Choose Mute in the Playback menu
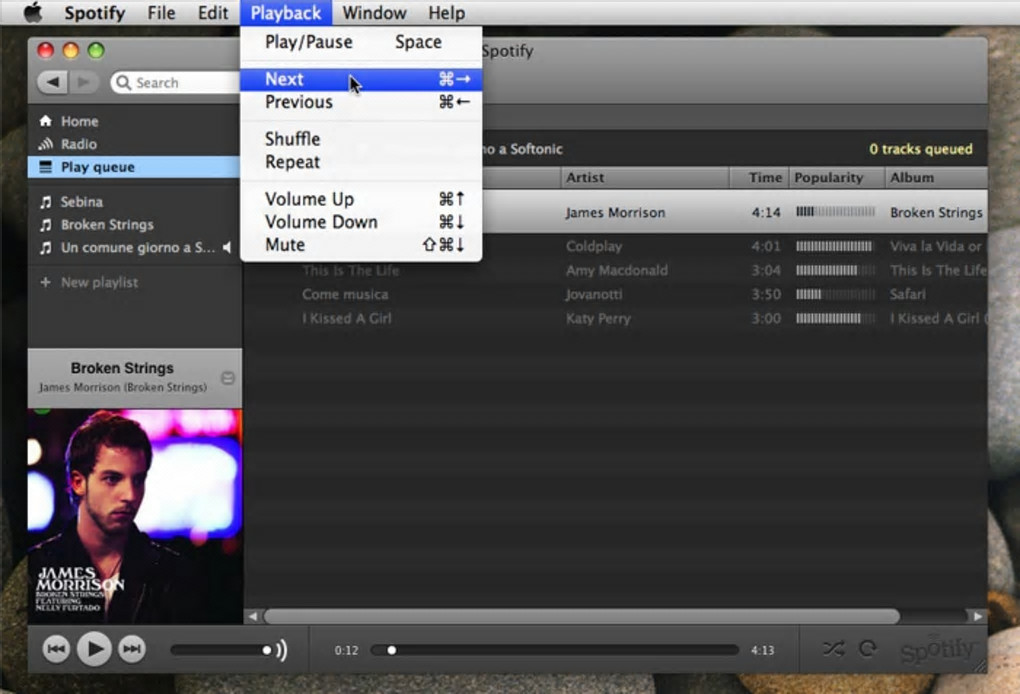 click(x=361, y=245)
